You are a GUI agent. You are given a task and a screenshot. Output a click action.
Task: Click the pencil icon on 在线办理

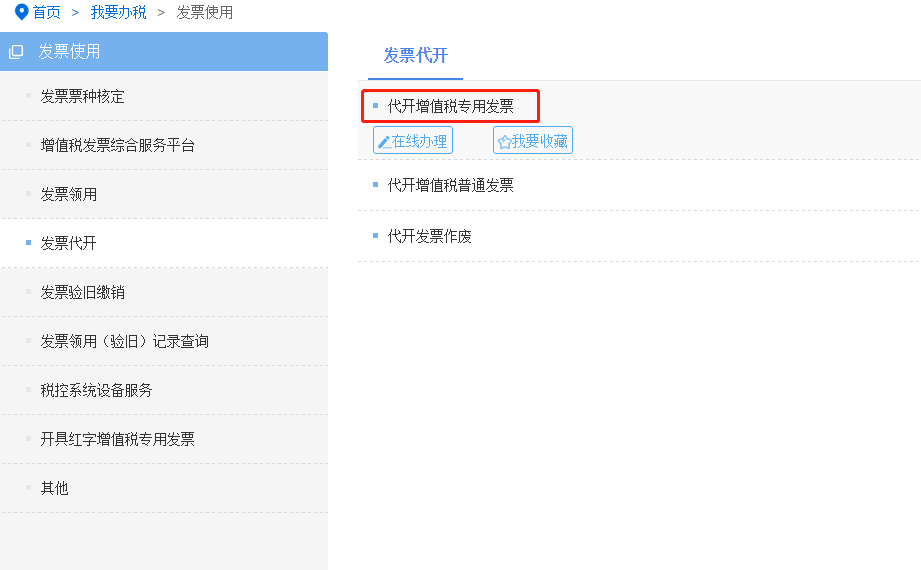click(x=384, y=142)
